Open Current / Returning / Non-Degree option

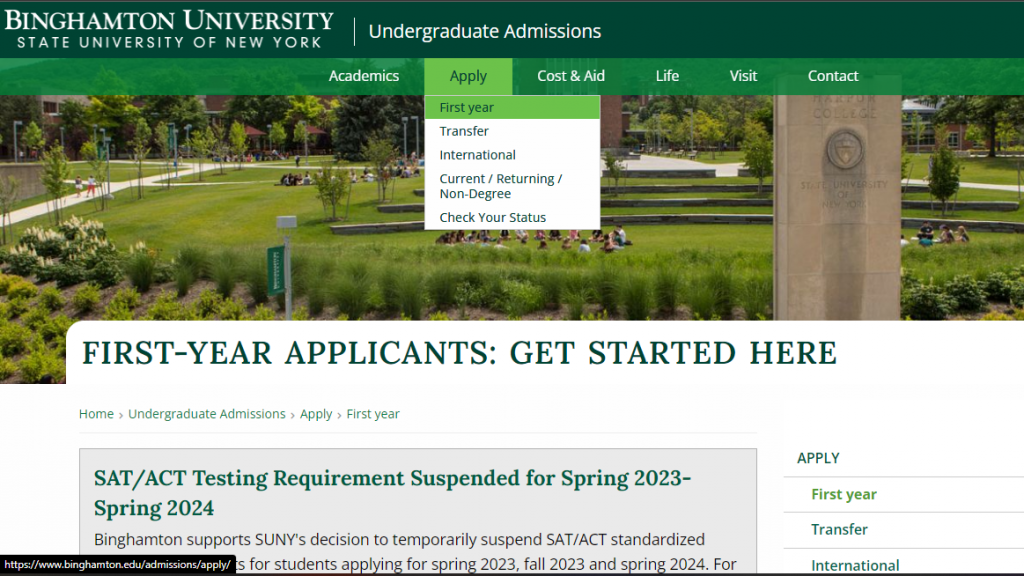point(500,186)
